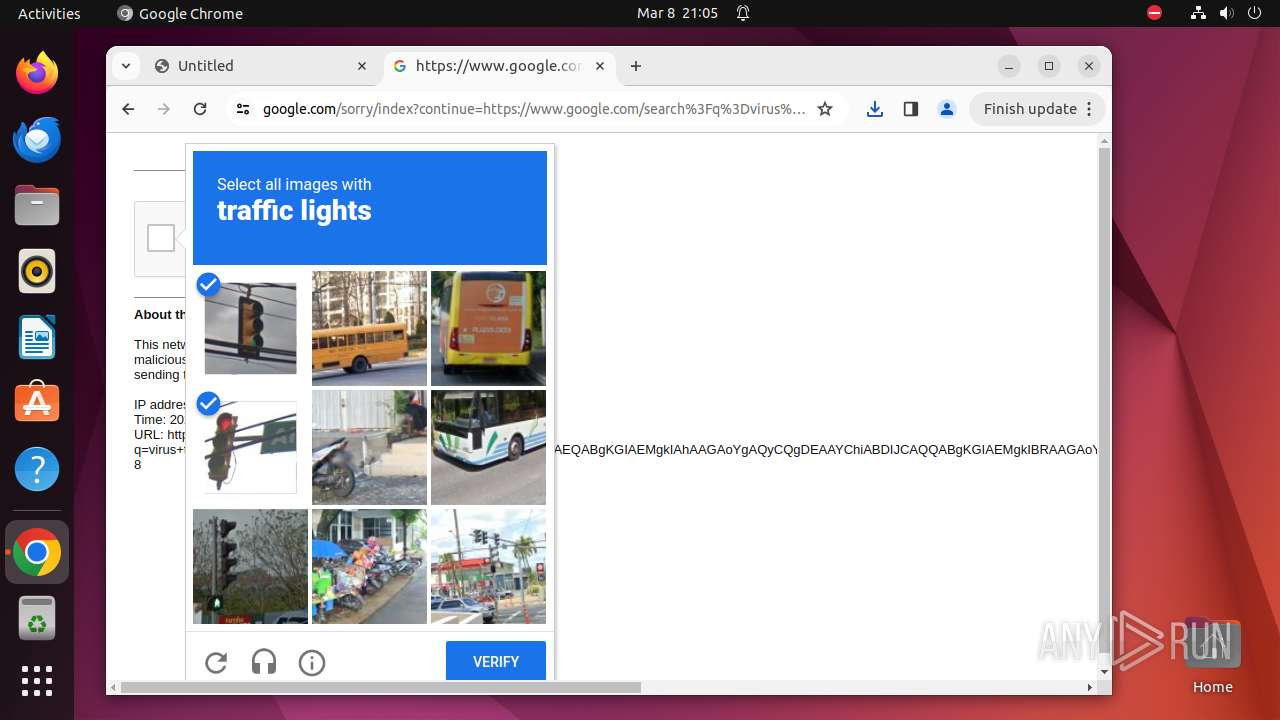Deselect the red traffic light tile with checkmark
Image resolution: width=1280 pixels, height=720 pixels.
[x=250, y=447]
